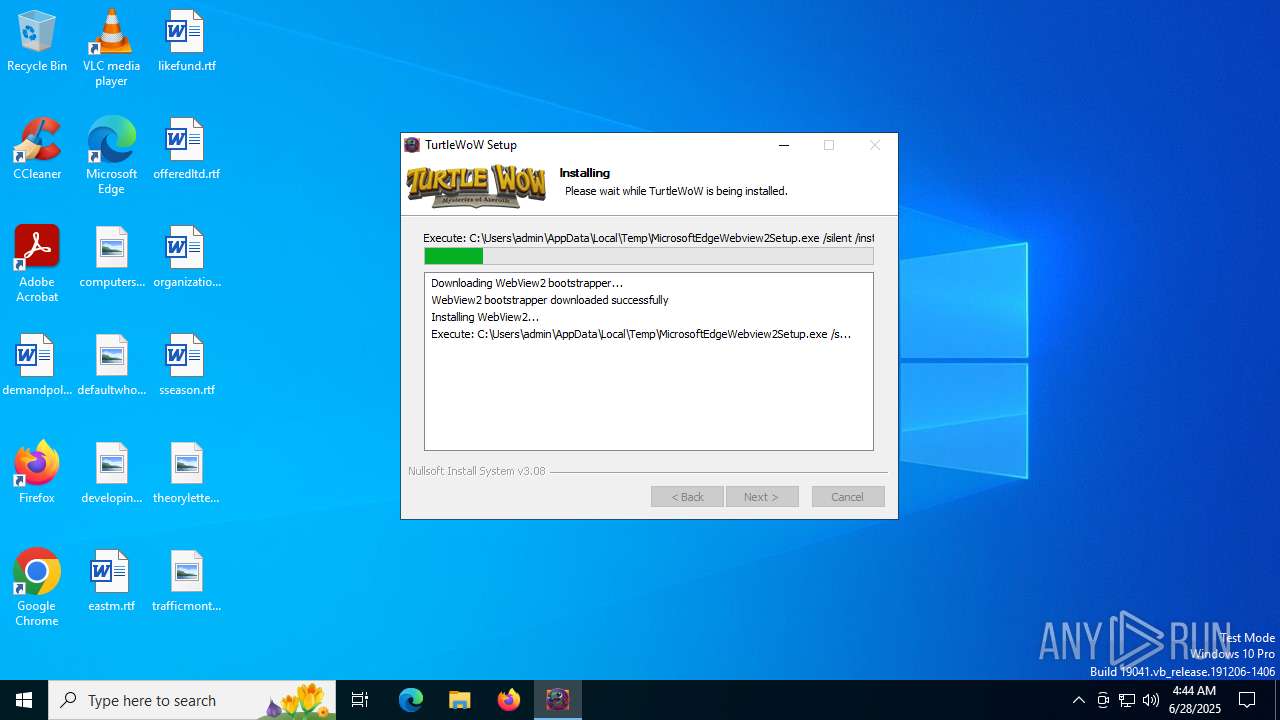
Task: Open Adobe Acrobat desktop shortcut
Action: tap(37, 264)
